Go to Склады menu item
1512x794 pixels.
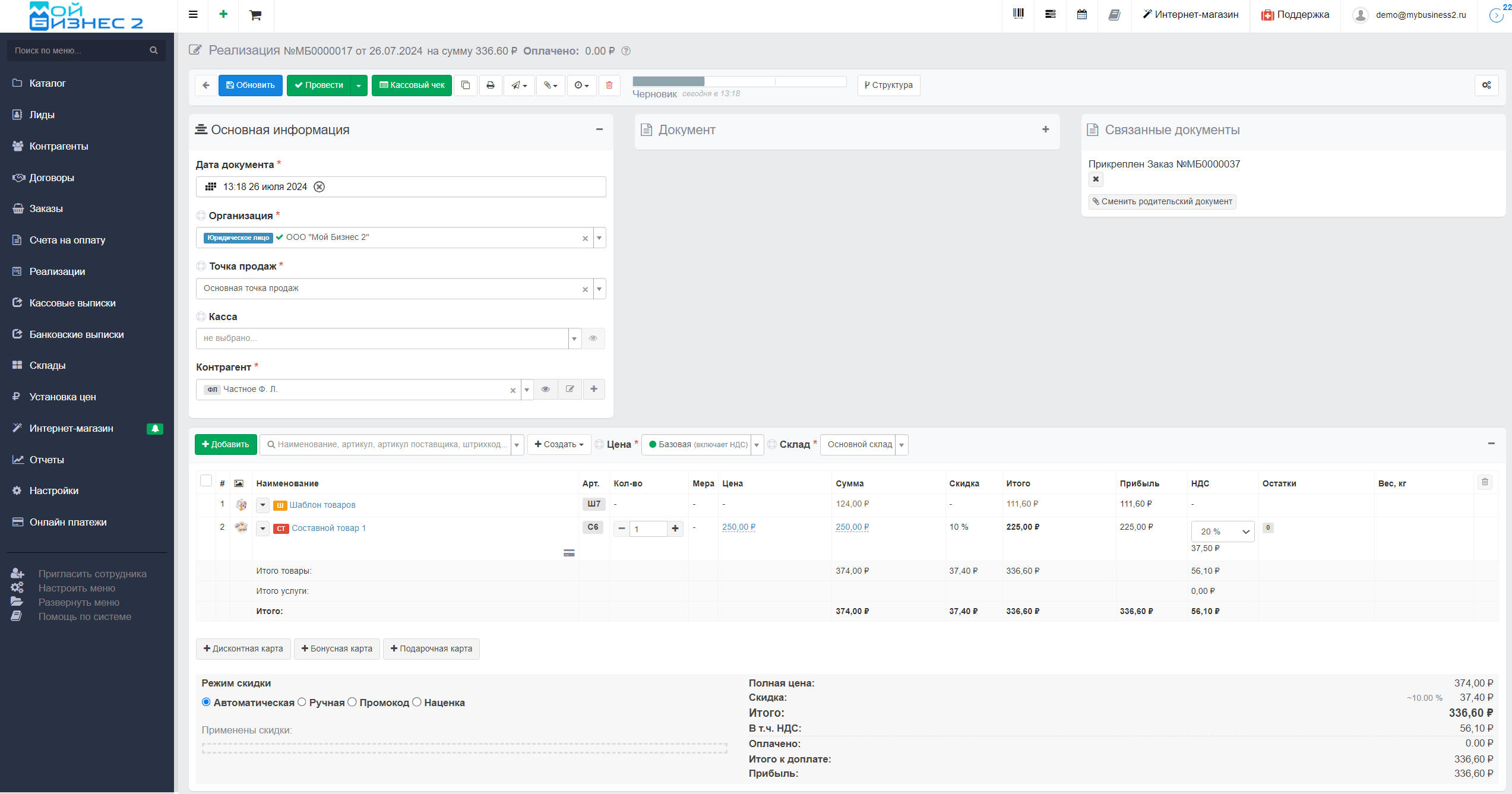[48, 365]
